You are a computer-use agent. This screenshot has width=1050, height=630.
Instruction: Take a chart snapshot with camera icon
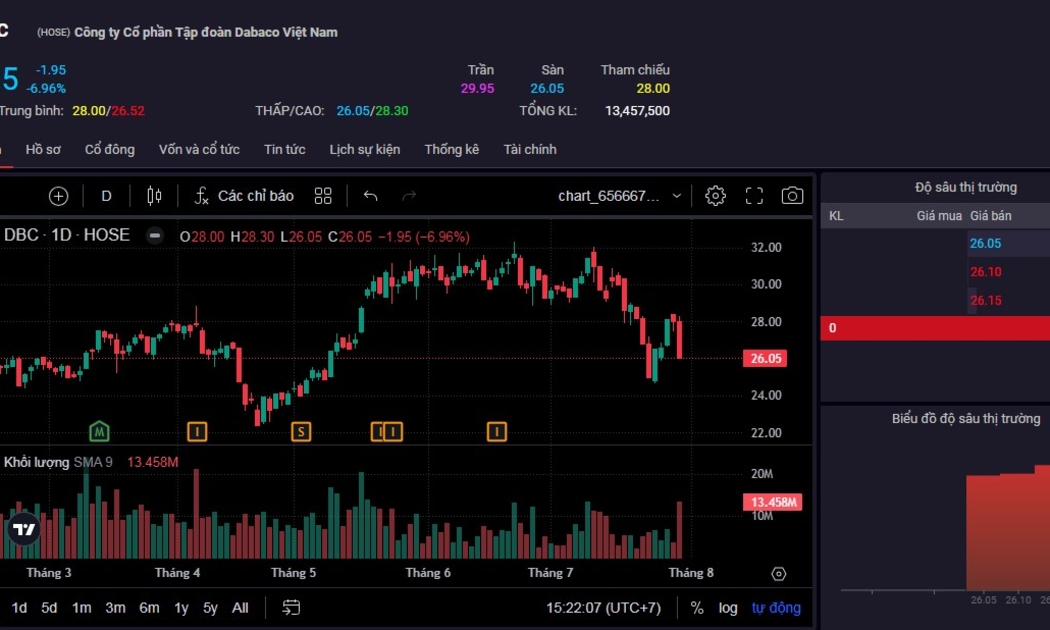792,196
